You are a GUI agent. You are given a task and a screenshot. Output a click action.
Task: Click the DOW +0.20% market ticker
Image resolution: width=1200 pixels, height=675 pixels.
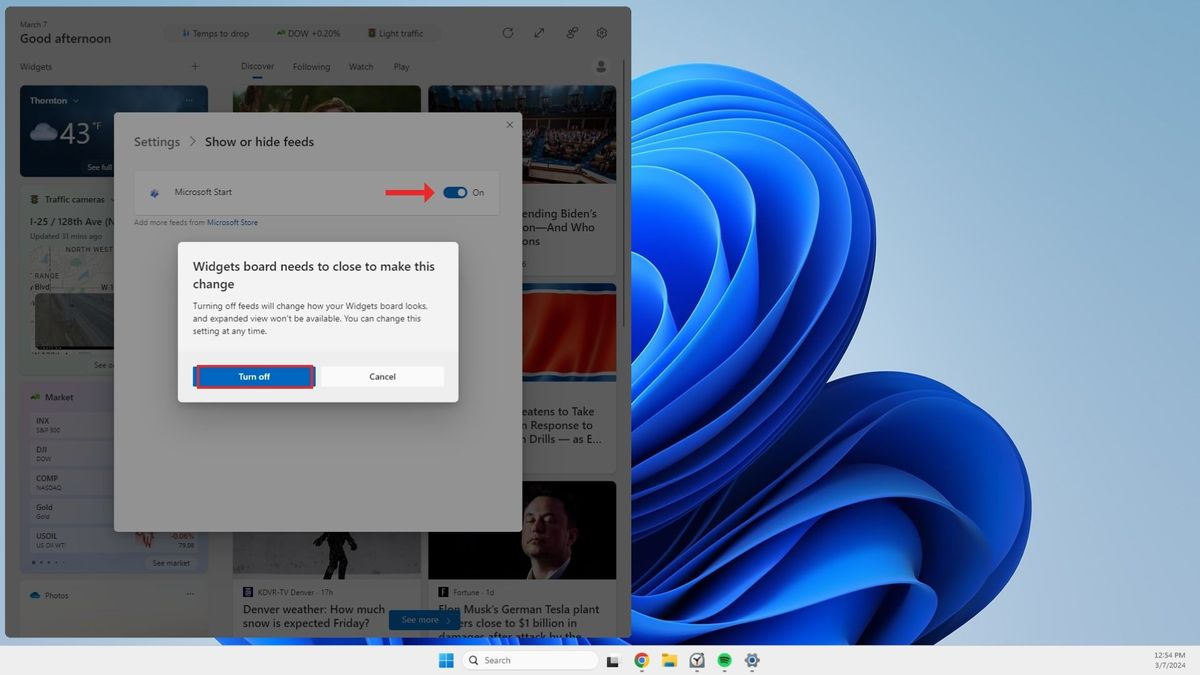[308, 33]
